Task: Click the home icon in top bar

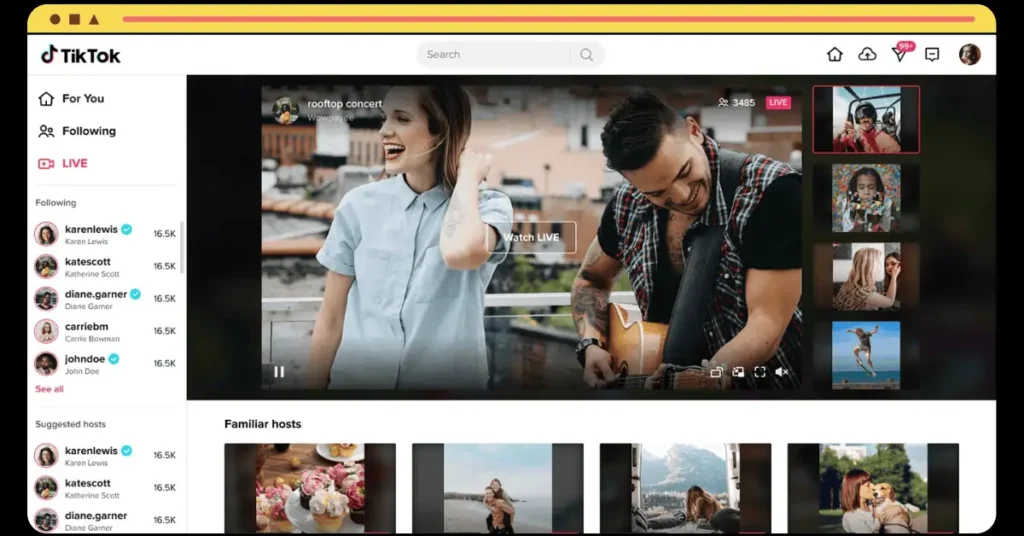Action: click(835, 54)
